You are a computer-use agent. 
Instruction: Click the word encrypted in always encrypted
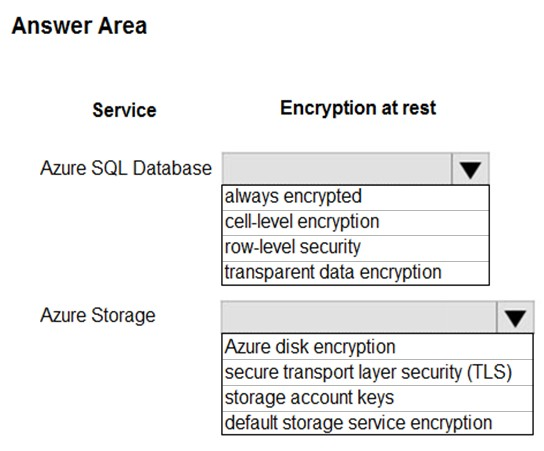click(x=323, y=197)
